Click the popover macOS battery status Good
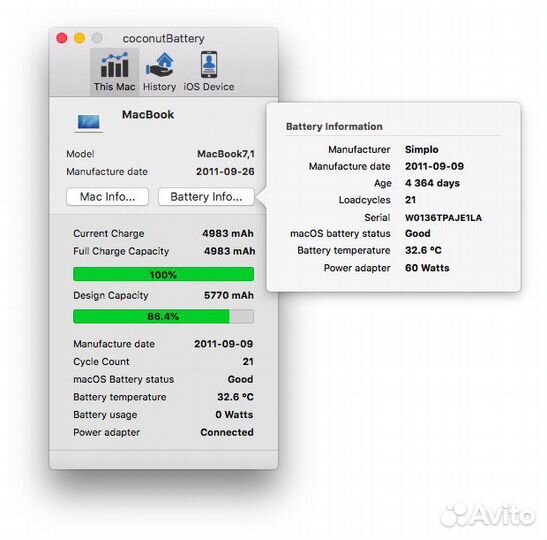 click(x=418, y=233)
